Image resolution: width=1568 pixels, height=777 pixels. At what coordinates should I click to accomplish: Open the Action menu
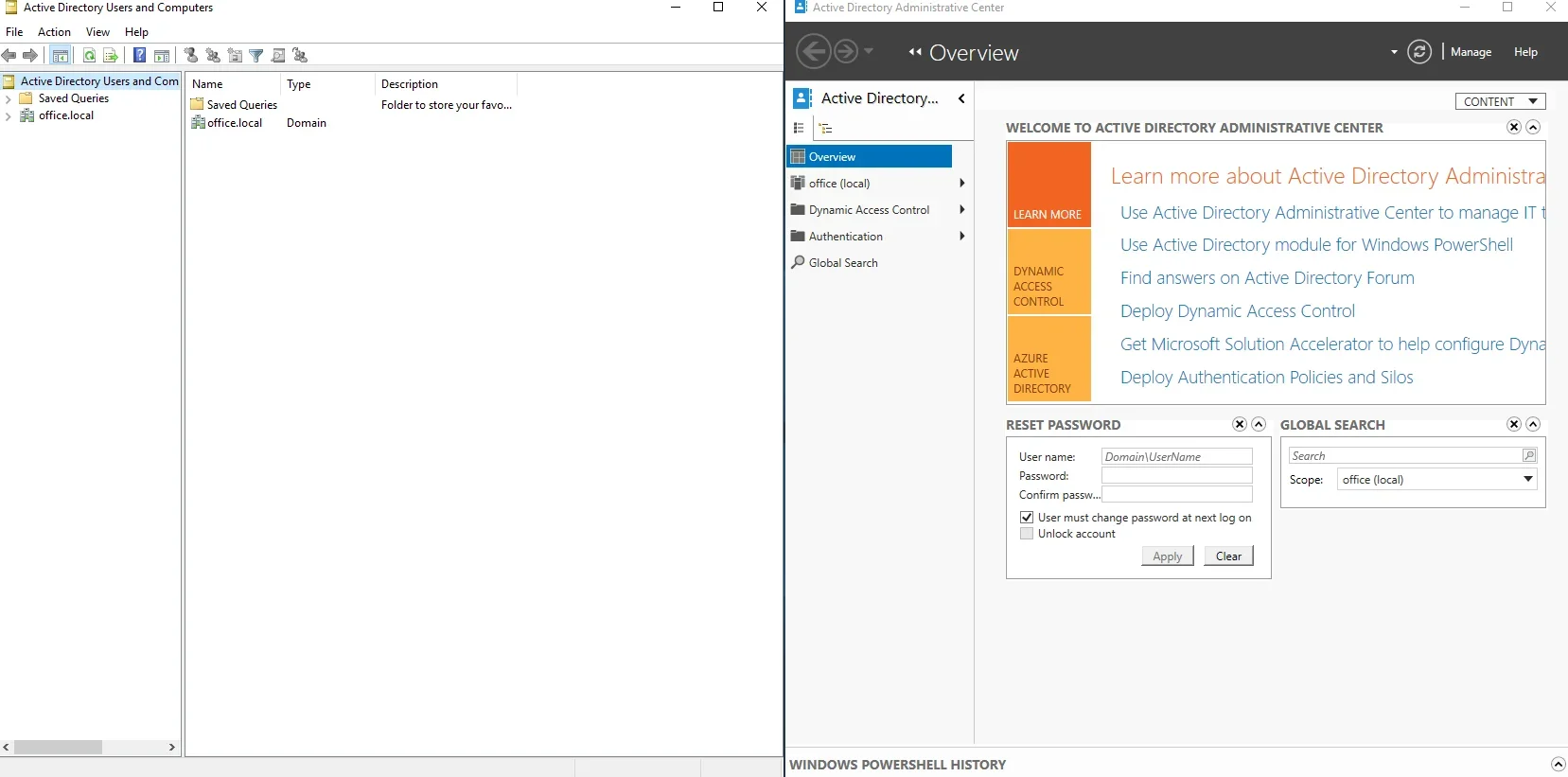pos(54,32)
